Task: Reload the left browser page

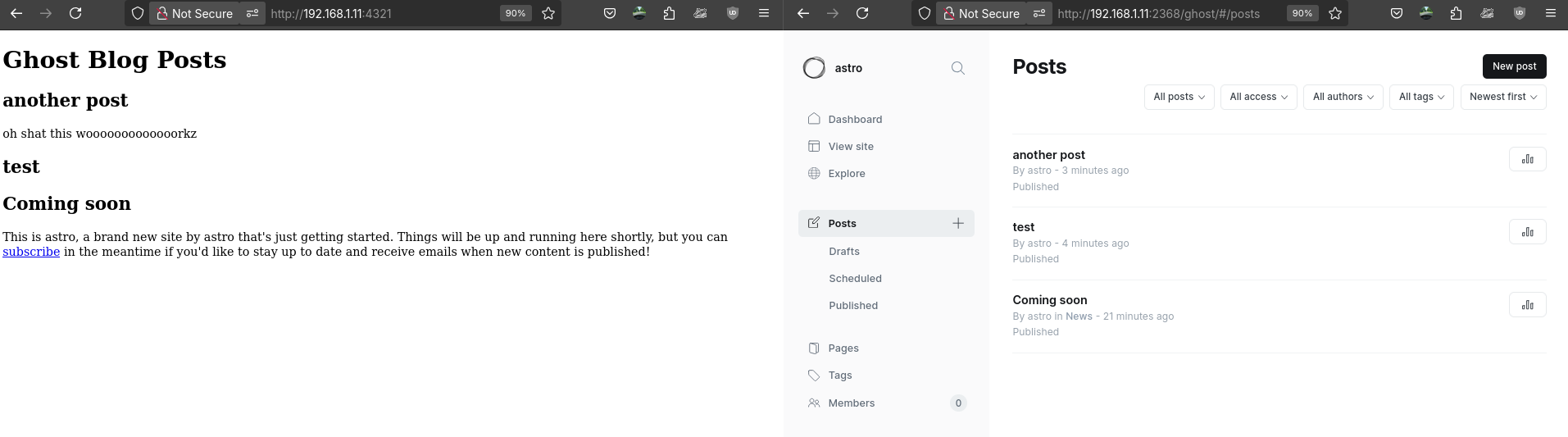Action: point(75,13)
